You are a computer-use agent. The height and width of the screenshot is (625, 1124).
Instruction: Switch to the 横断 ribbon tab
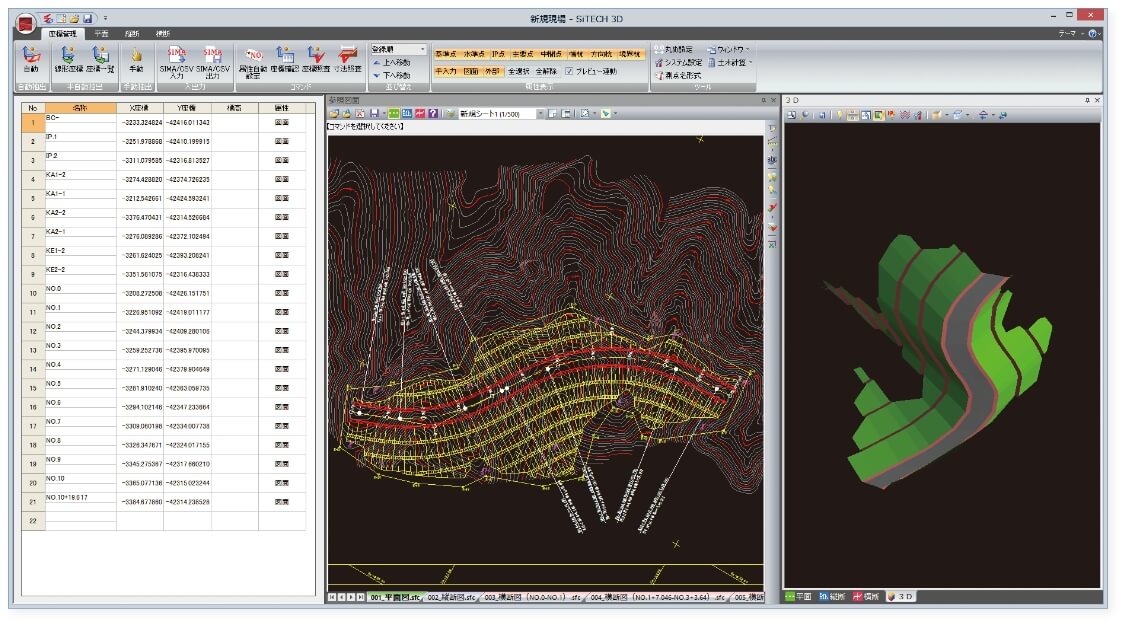click(163, 34)
